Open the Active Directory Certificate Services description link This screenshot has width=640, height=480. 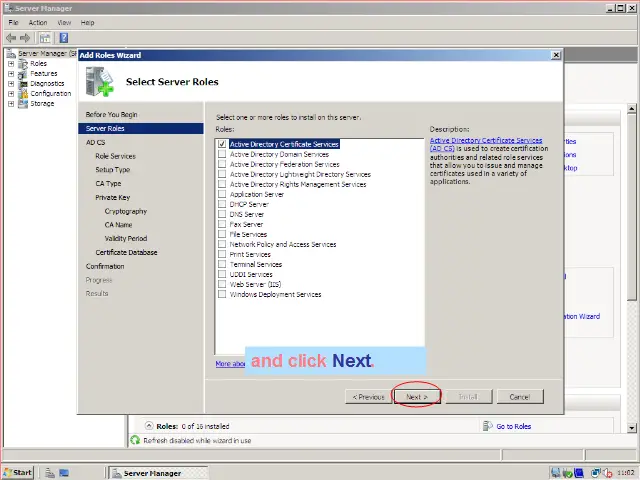(x=486, y=144)
